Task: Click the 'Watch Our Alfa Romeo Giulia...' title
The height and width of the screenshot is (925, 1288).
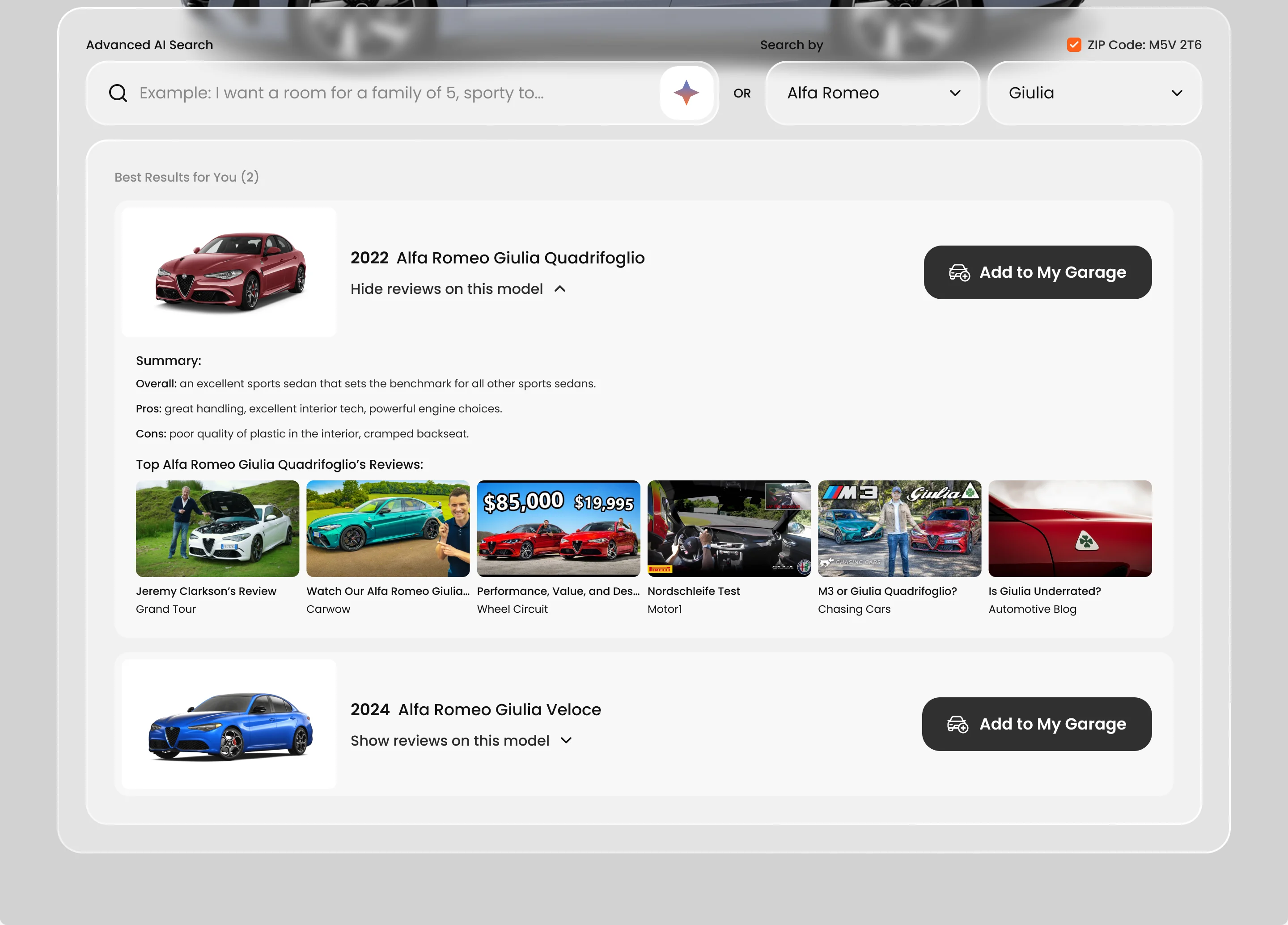Action: (388, 591)
